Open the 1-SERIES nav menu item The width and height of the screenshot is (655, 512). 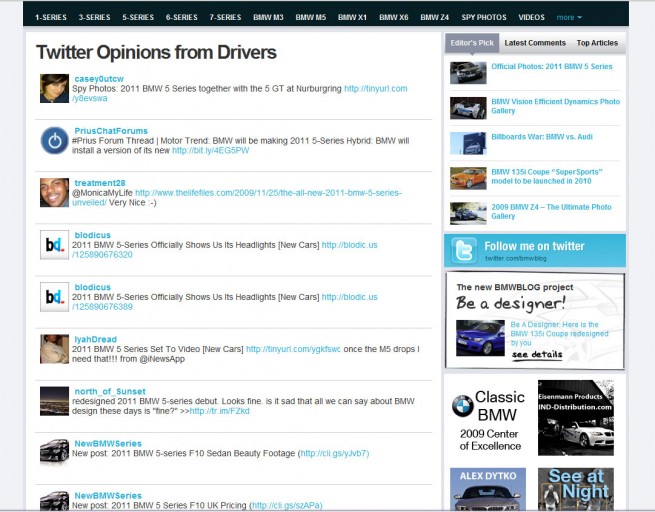coord(51,17)
